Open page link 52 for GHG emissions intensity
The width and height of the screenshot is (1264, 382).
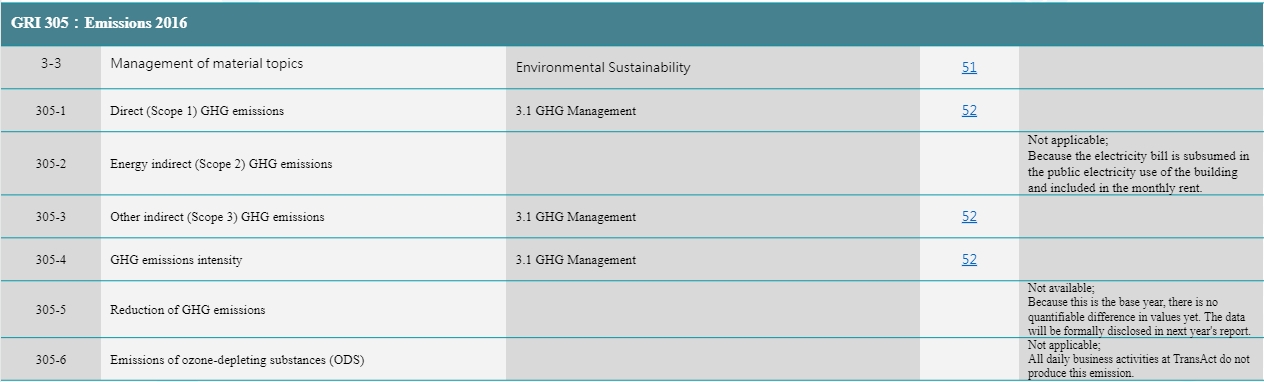coord(969,260)
